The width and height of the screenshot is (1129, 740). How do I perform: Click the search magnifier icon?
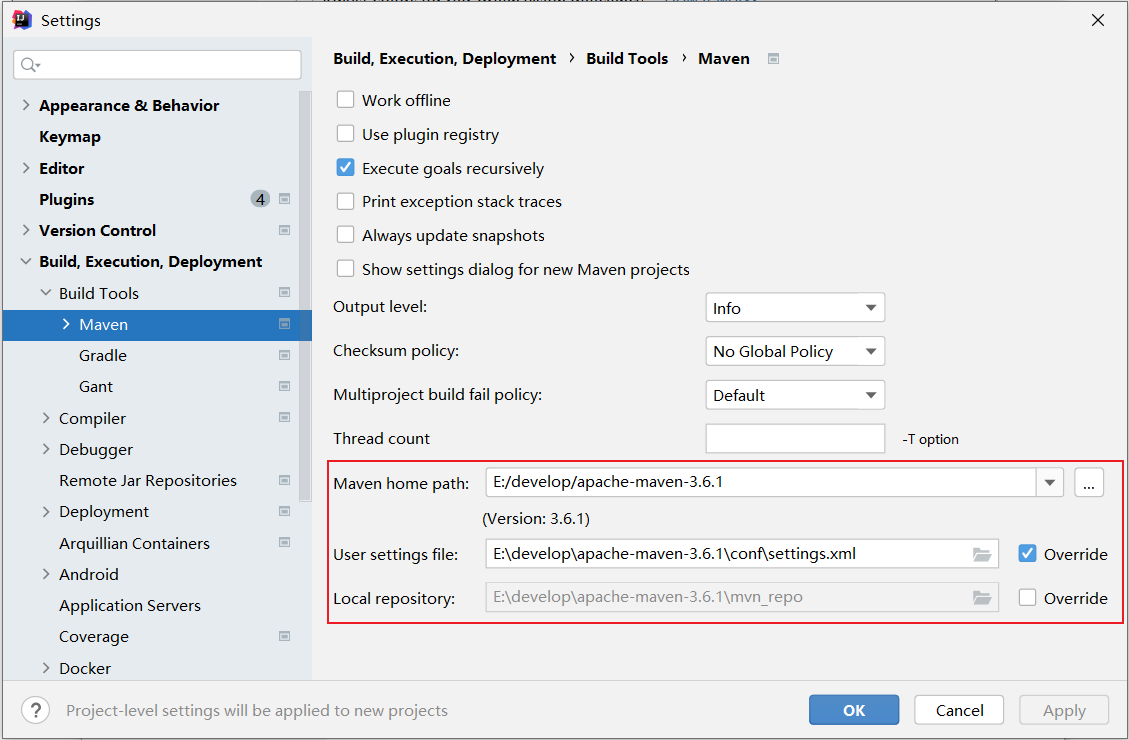pos(29,65)
